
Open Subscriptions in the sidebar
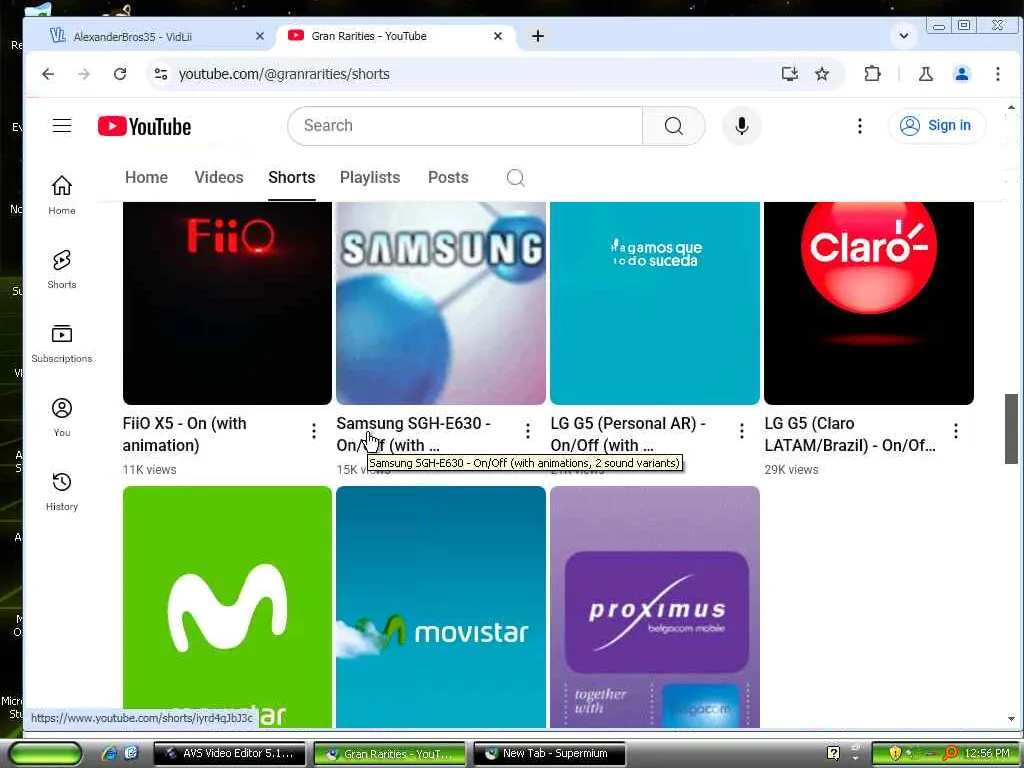tap(62, 343)
